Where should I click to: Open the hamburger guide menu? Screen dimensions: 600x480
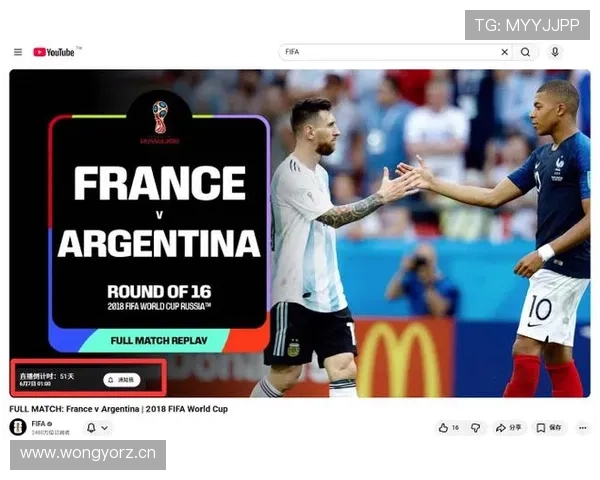pos(18,52)
